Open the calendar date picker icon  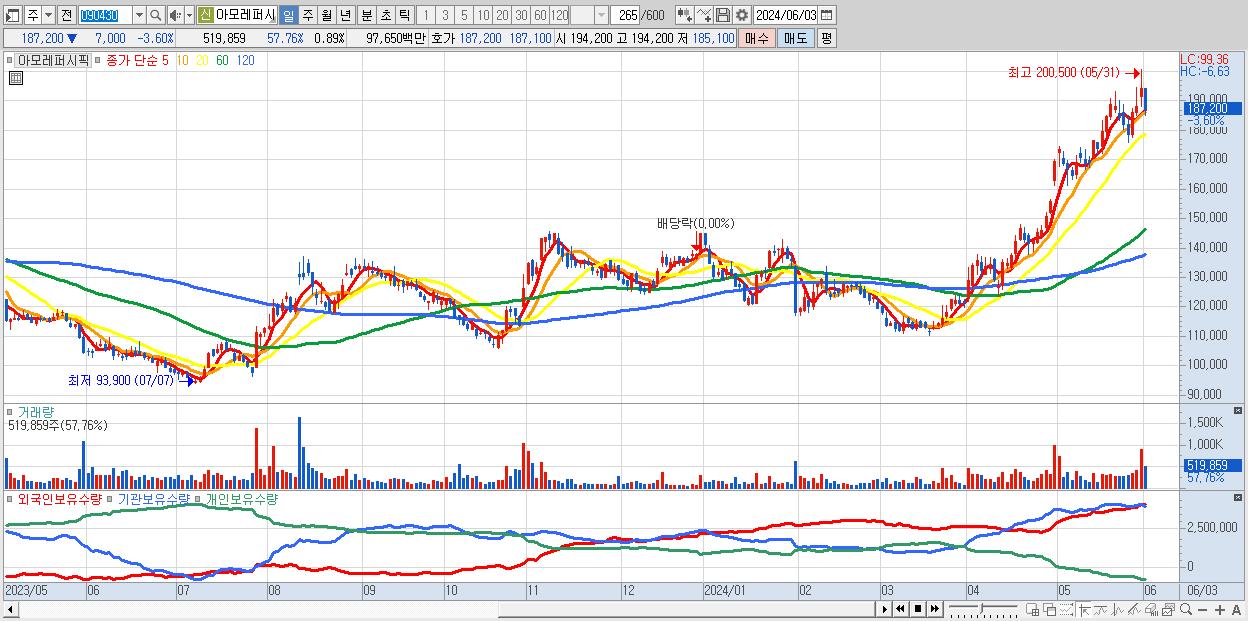827,15
